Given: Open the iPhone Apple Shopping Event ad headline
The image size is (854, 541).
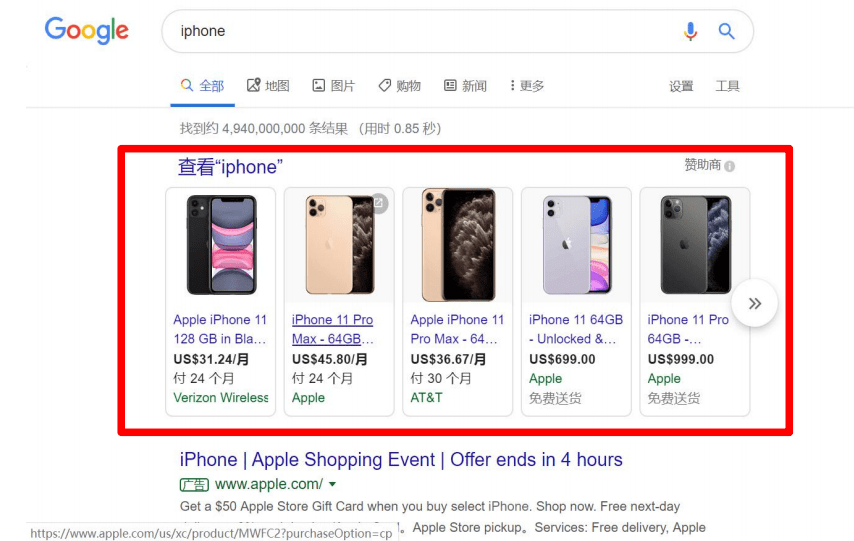Looking at the screenshot, I should [x=401, y=459].
